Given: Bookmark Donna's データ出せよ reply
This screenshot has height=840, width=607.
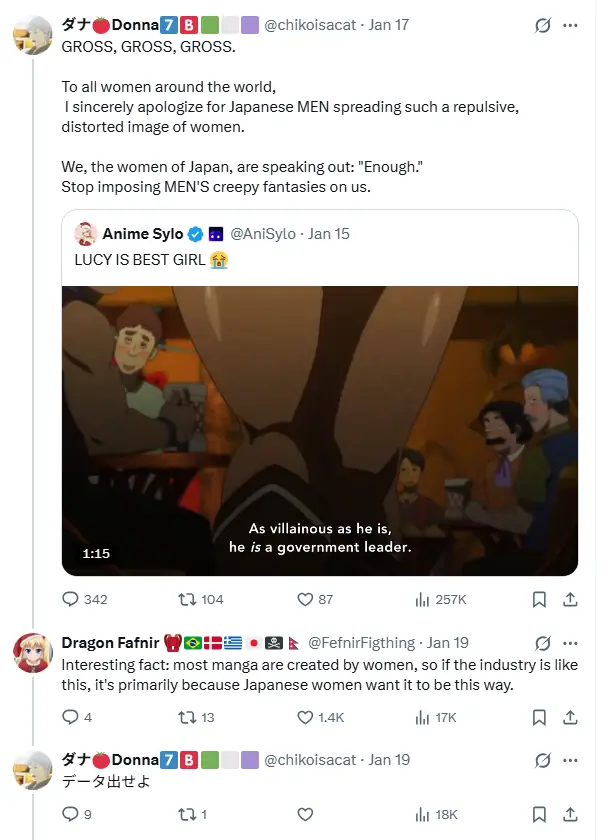Looking at the screenshot, I should (539, 814).
